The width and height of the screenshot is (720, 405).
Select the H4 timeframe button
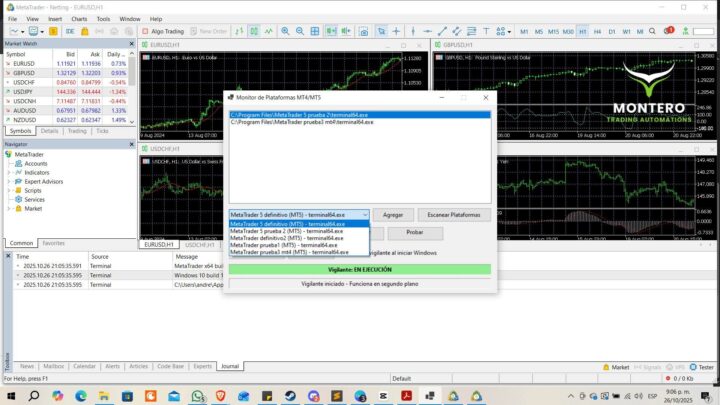pos(597,31)
